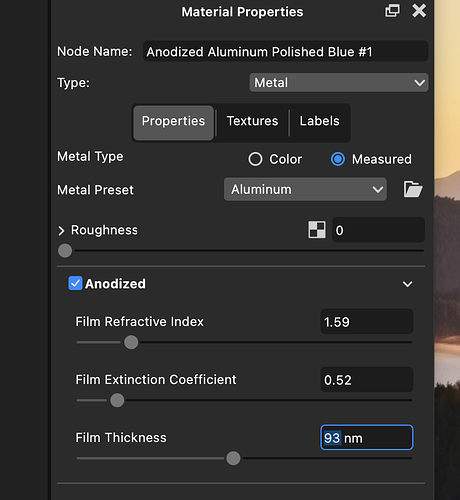Click the Roughness value field
Image resolution: width=460 pixels, height=500 pixels.
[x=378, y=230]
